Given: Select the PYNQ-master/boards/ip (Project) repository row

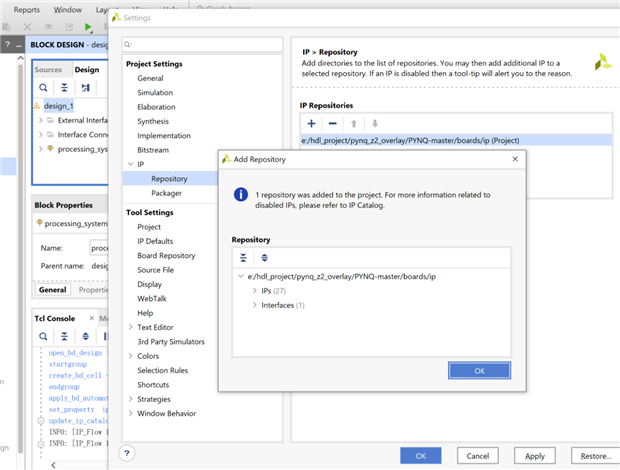Looking at the screenshot, I should (x=456, y=140).
